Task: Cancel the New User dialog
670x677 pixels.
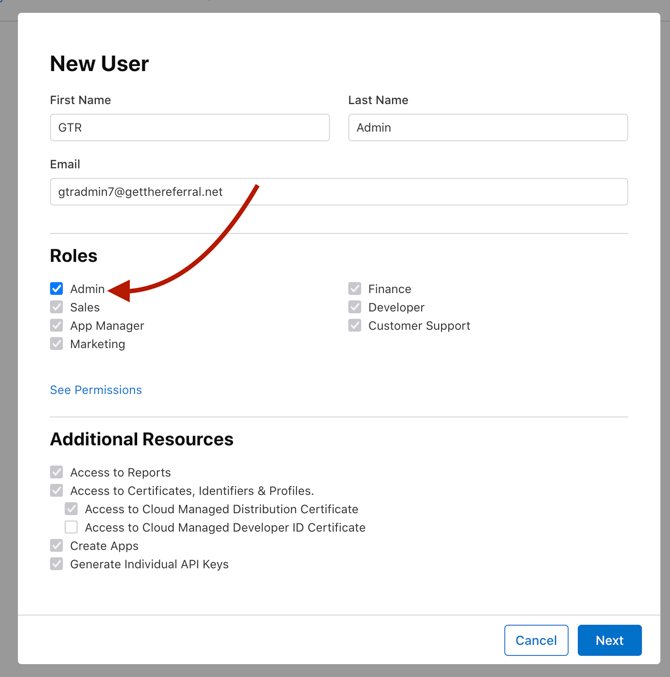Action: (536, 640)
